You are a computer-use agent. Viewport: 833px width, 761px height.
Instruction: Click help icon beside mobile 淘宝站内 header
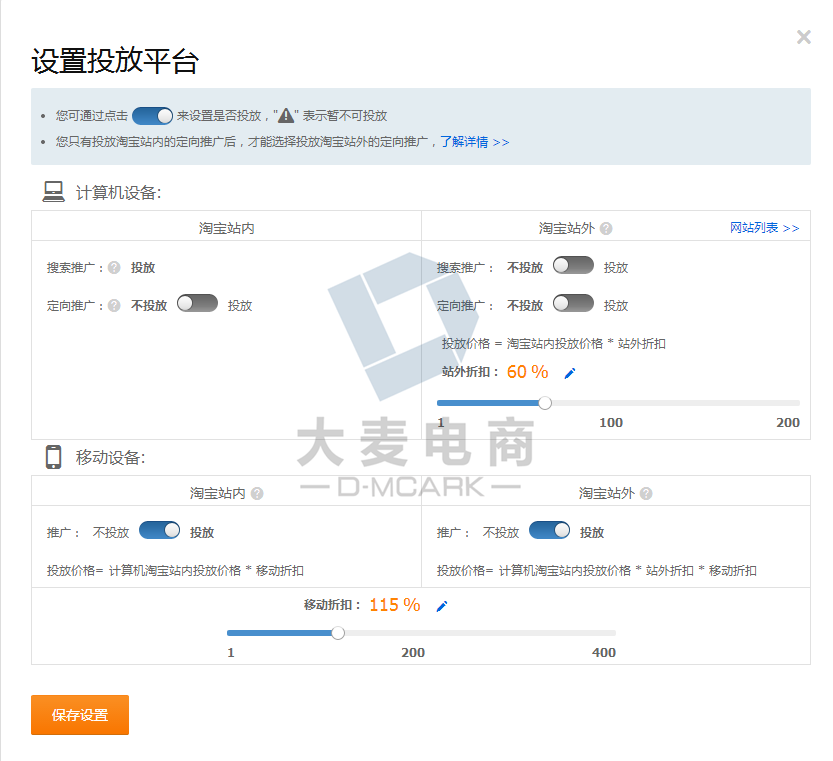(x=257, y=494)
